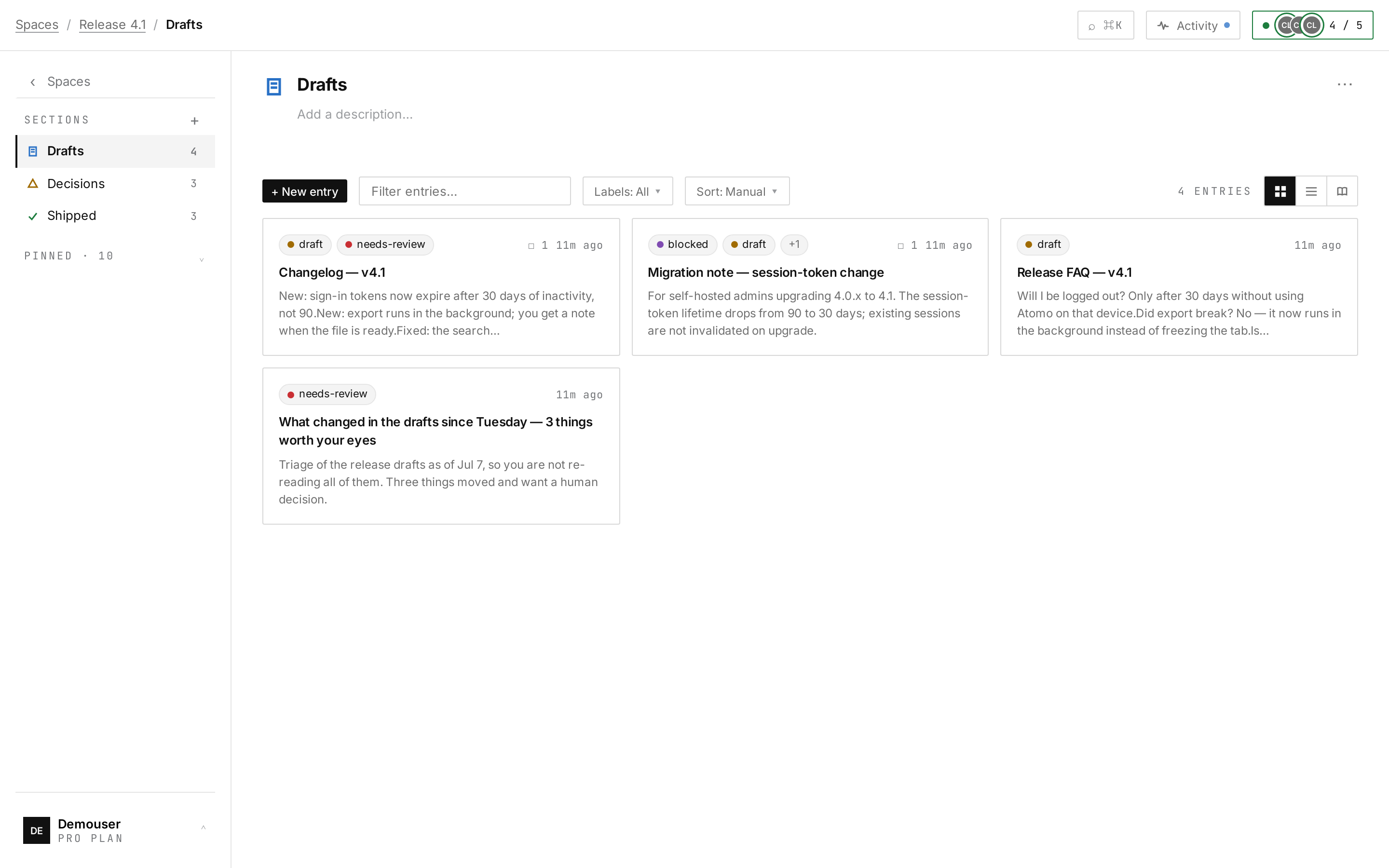Click PRO PLAN label under Demouser
The image size is (1389, 868).
point(91,839)
